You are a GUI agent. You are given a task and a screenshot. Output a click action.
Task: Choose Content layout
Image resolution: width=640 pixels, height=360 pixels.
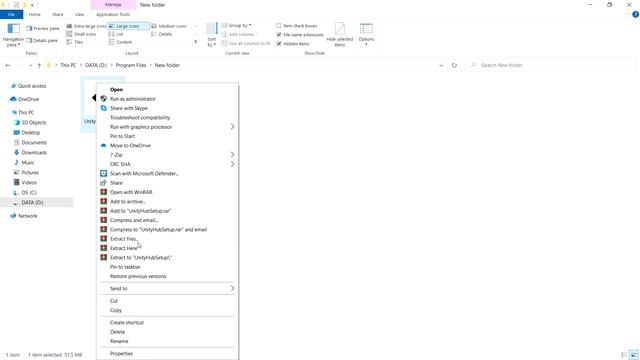coord(120,42)
